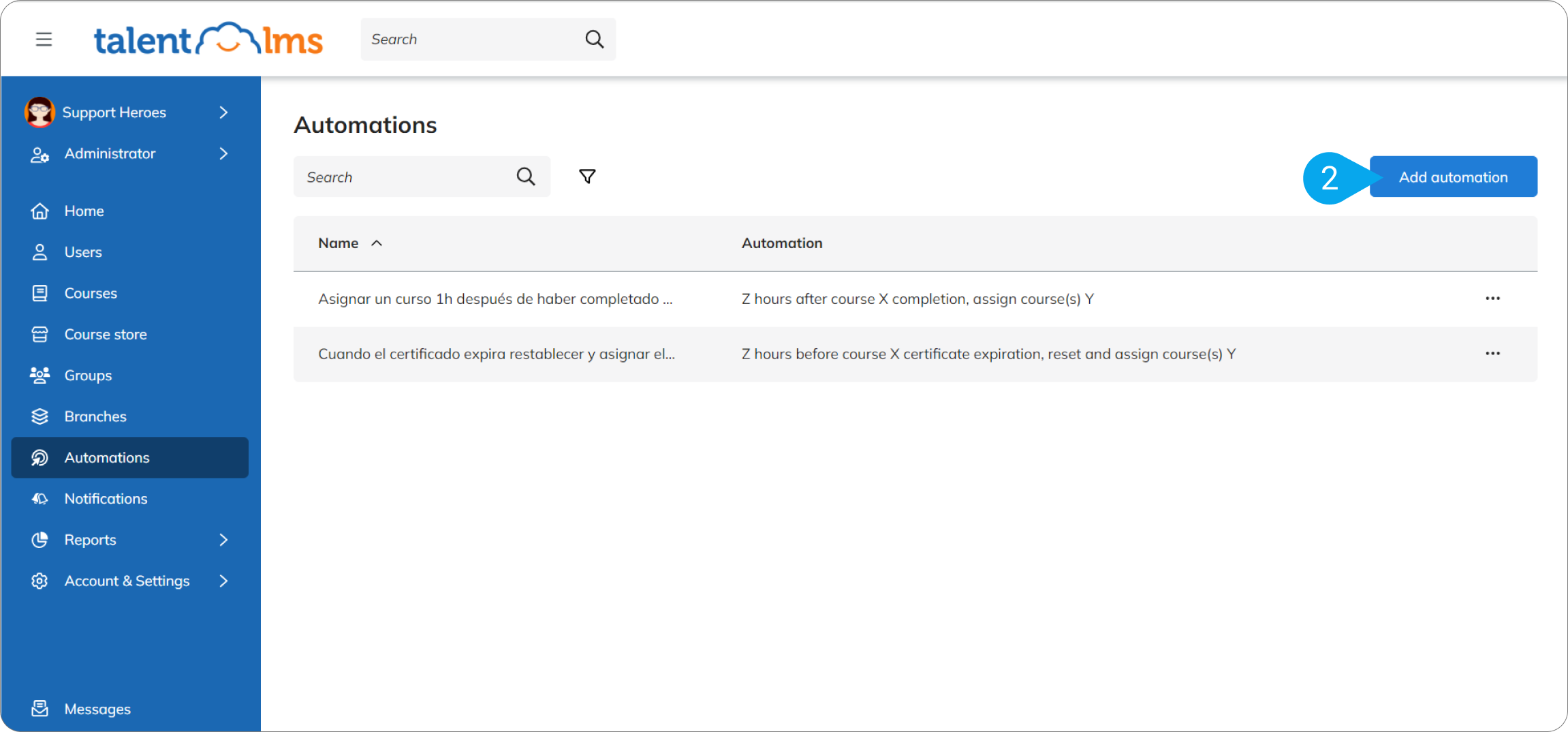Viewport: 1568px width, 732px height.
Task: Select Automations in sidebar
Action: (130, 457)
